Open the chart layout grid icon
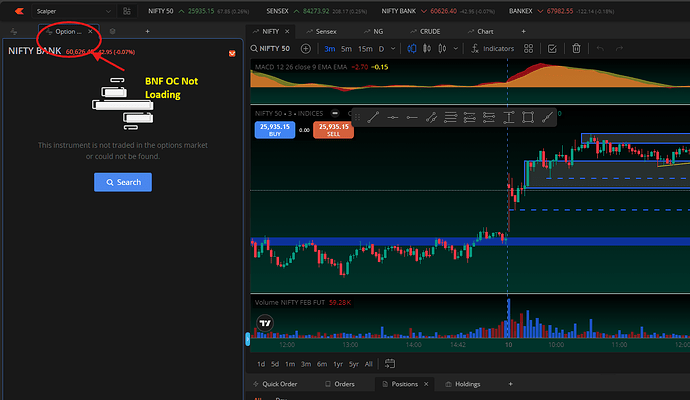 (x=529, y=48)
